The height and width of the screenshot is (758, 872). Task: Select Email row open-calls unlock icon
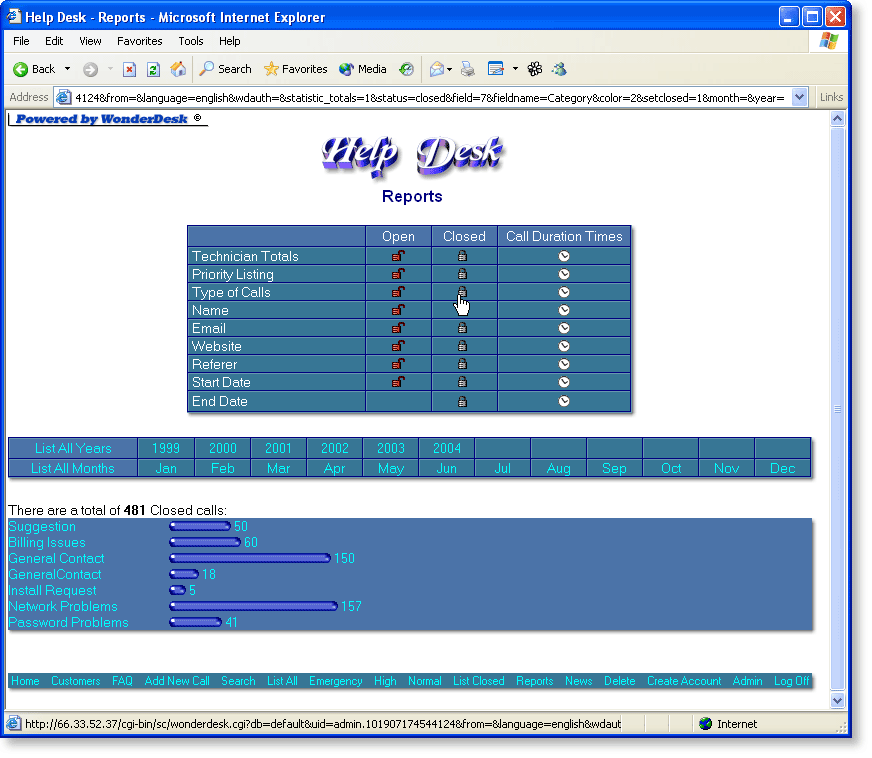tap(398, 328)
